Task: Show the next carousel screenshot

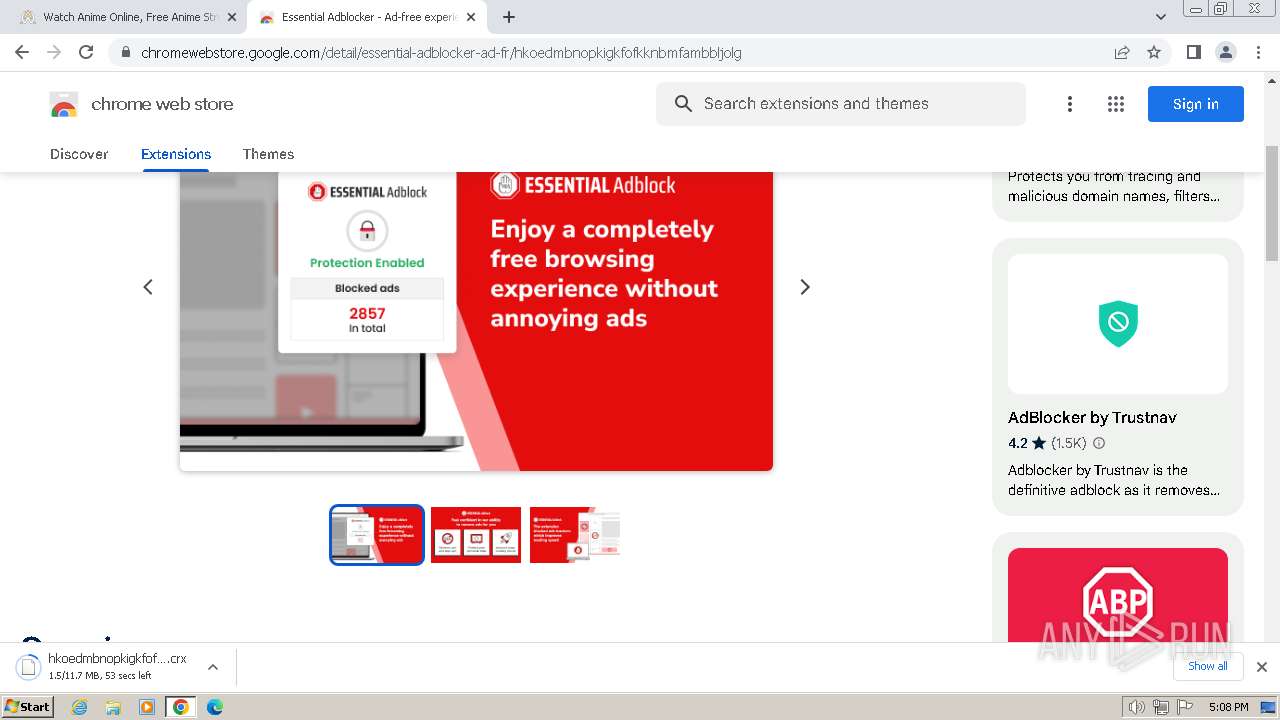Action: [x=805, y=287]
